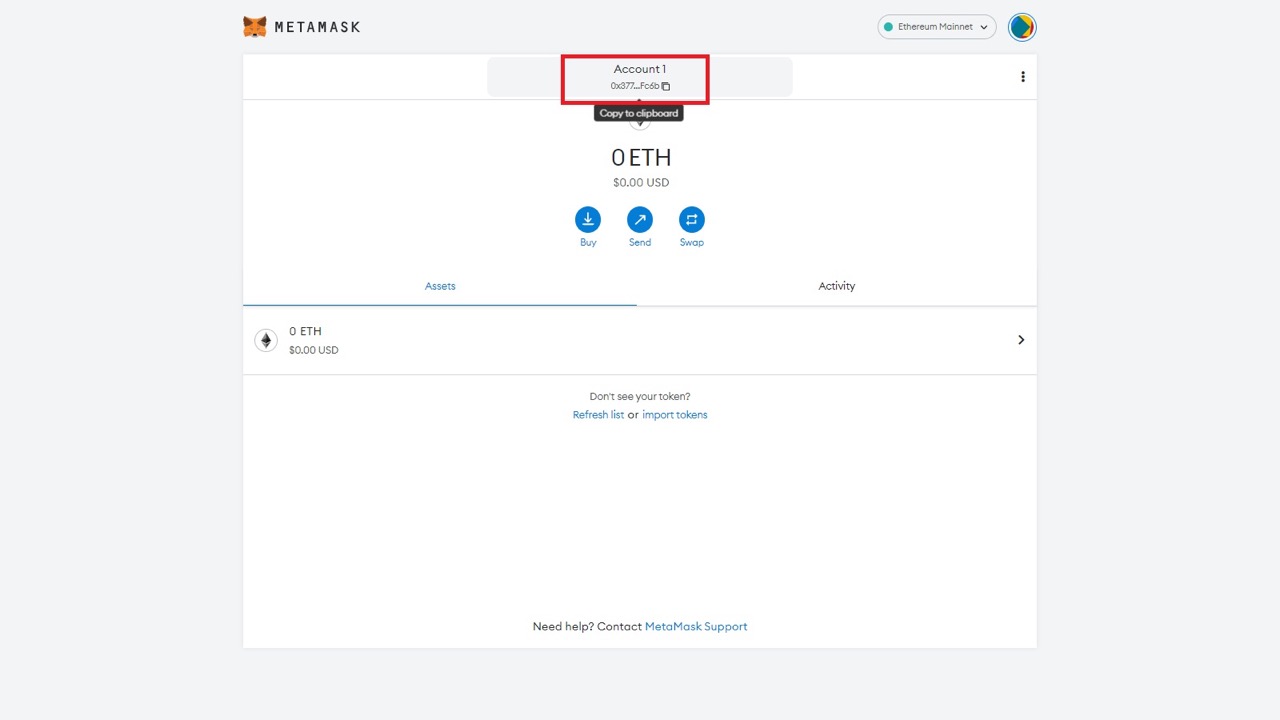The image size is (1280, 720).
Task: Select the Buy icon
Action: coord(588,219)
